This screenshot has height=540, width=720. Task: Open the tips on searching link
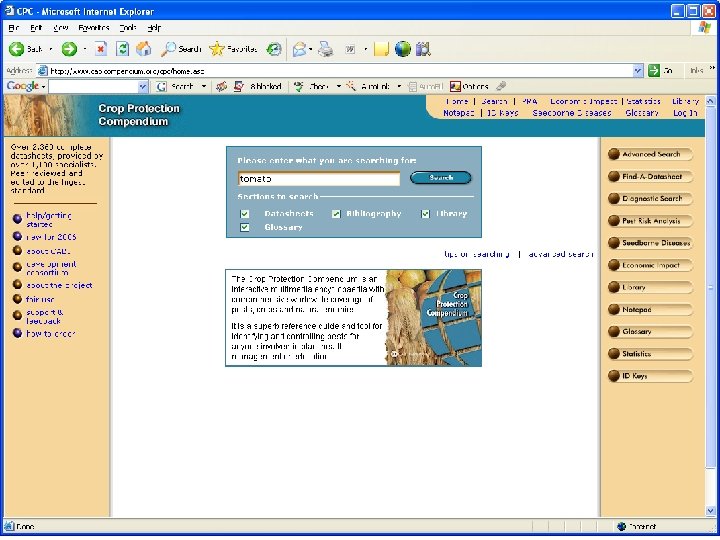[477, 254]
